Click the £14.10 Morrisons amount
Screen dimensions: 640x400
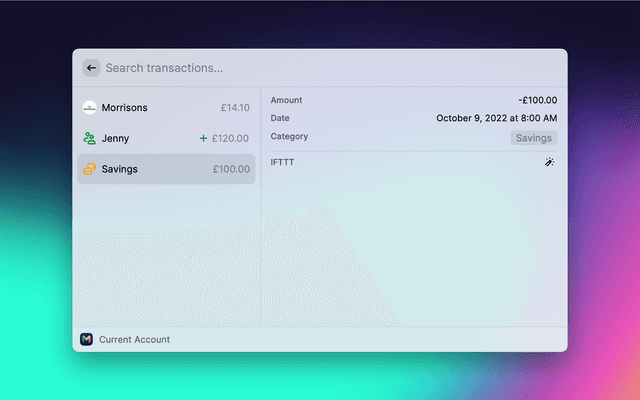[x=235, y=107]
